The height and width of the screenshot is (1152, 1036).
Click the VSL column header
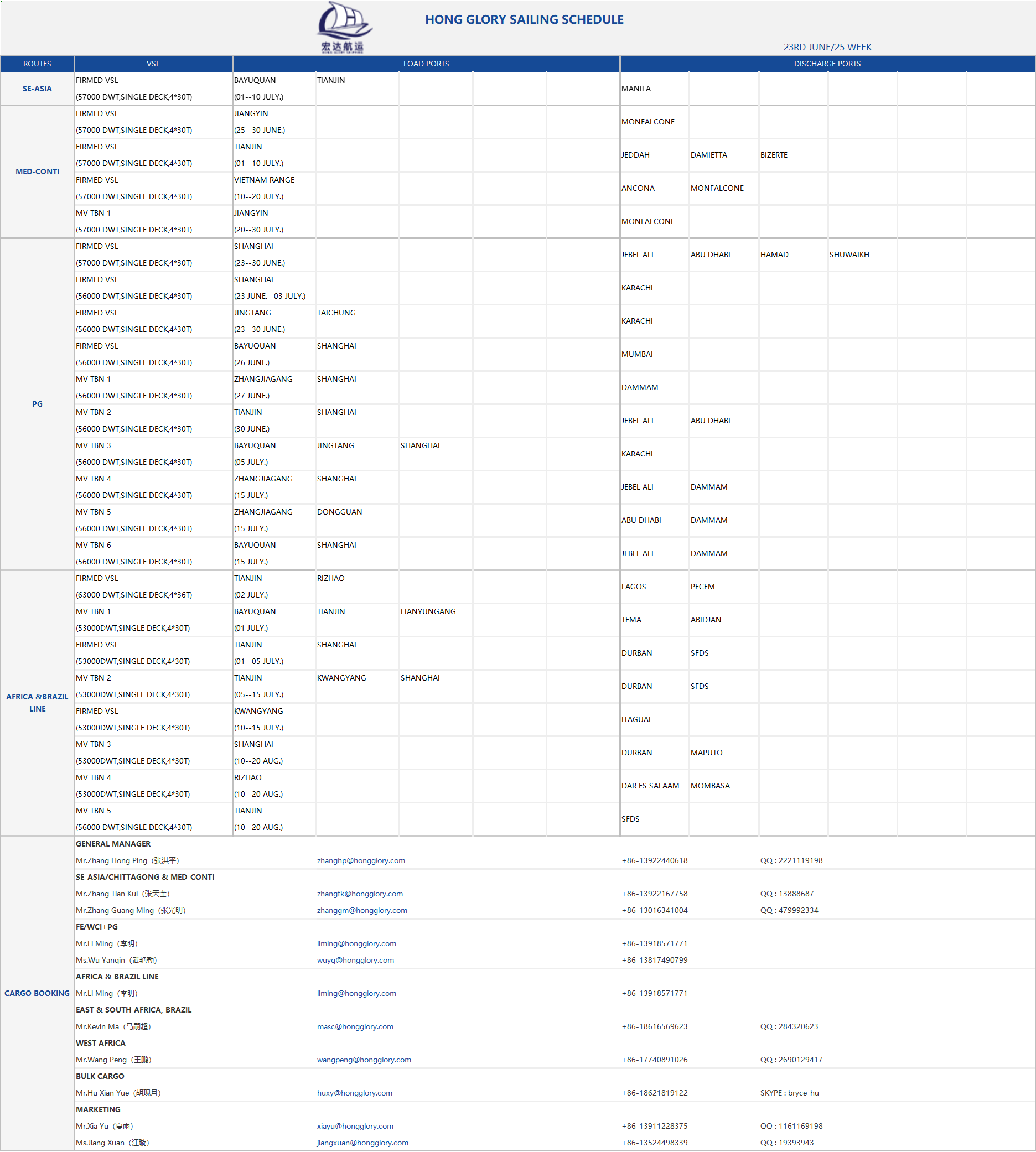(153, 64)
